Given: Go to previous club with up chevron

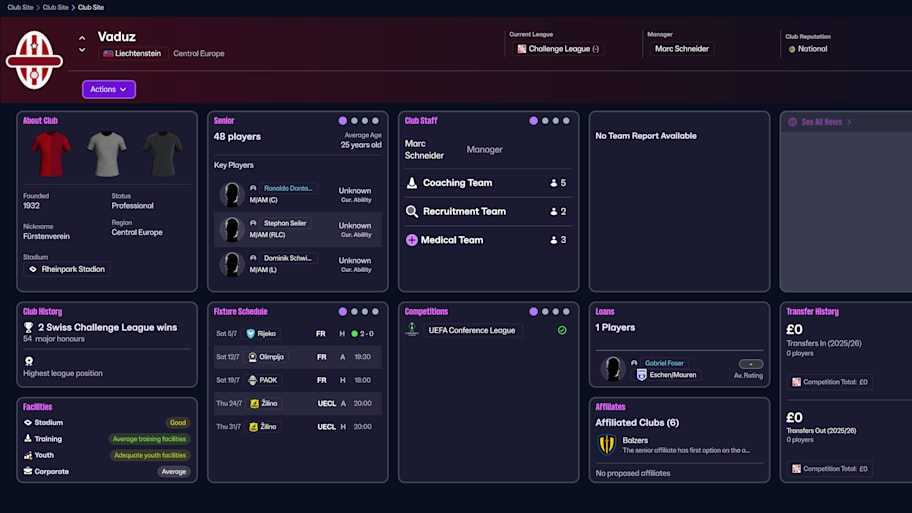Looking at the screenshot, I should coord(82,38).
